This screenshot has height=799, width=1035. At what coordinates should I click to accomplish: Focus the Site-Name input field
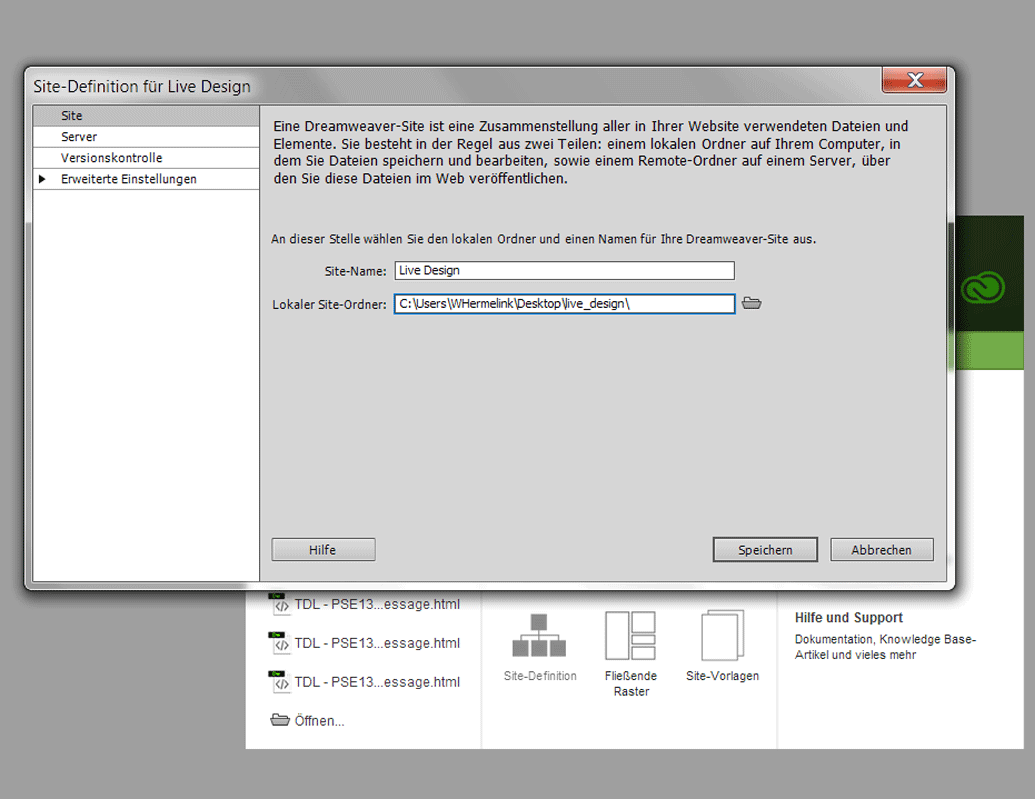(x=564, y=271)
